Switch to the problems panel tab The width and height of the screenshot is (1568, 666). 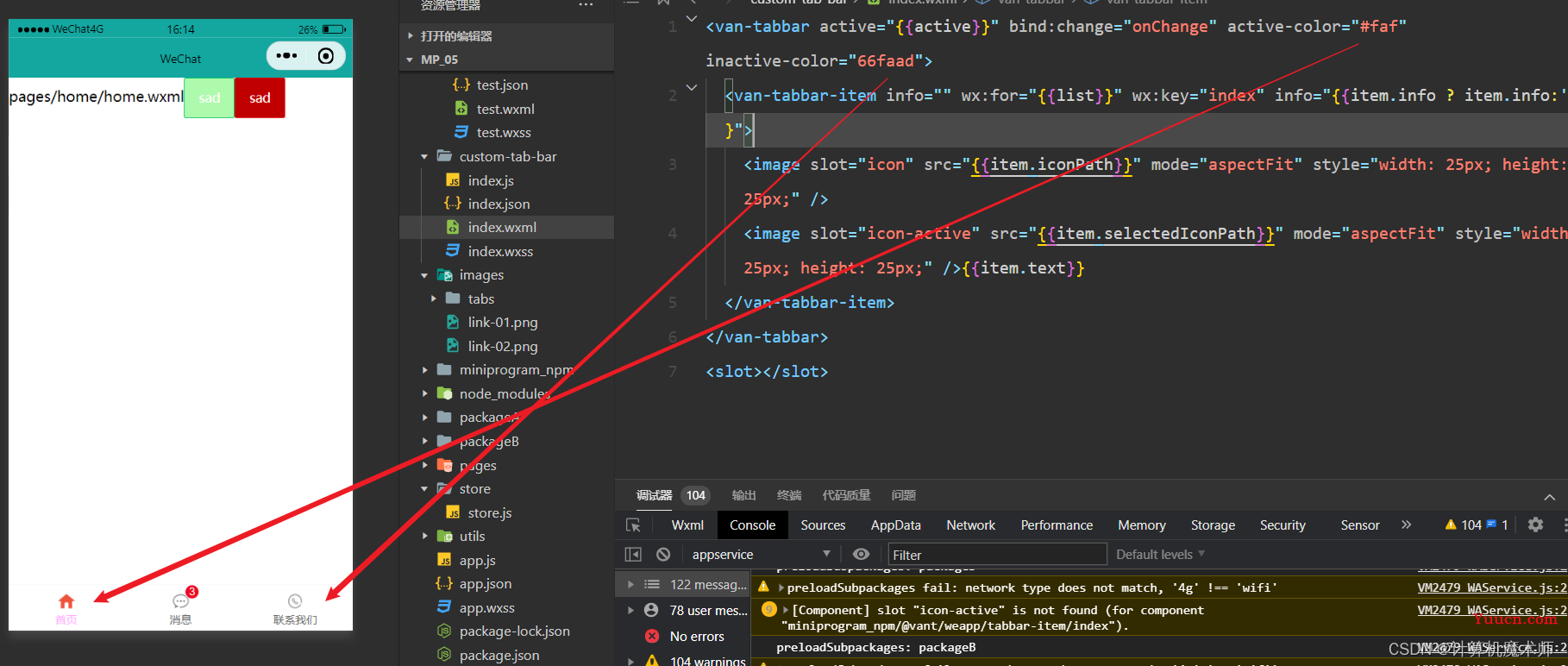(x=904, y=495)
